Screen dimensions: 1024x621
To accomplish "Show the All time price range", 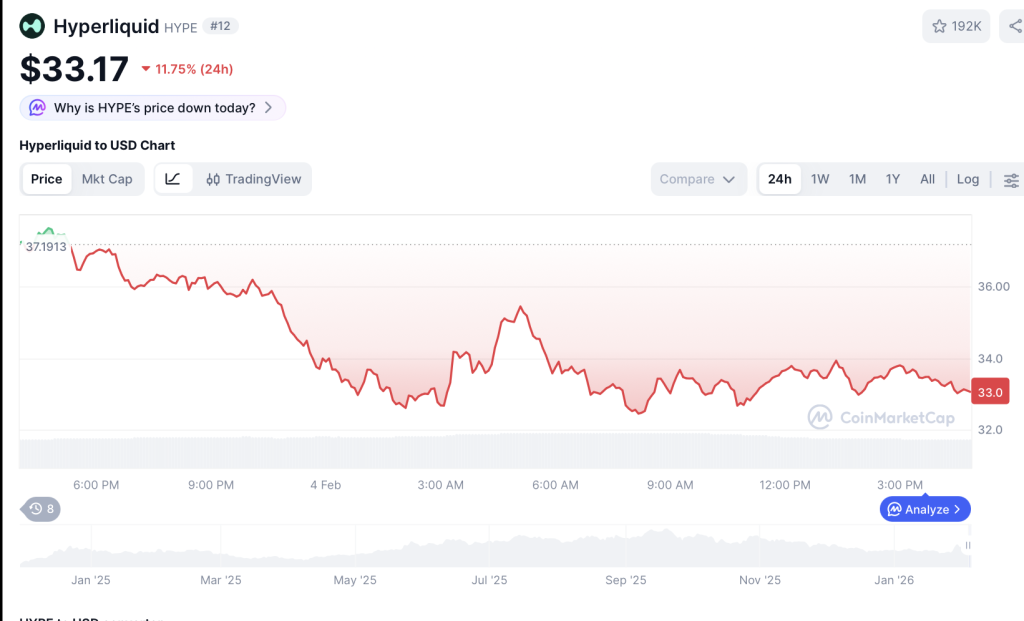I will [927, 179].
